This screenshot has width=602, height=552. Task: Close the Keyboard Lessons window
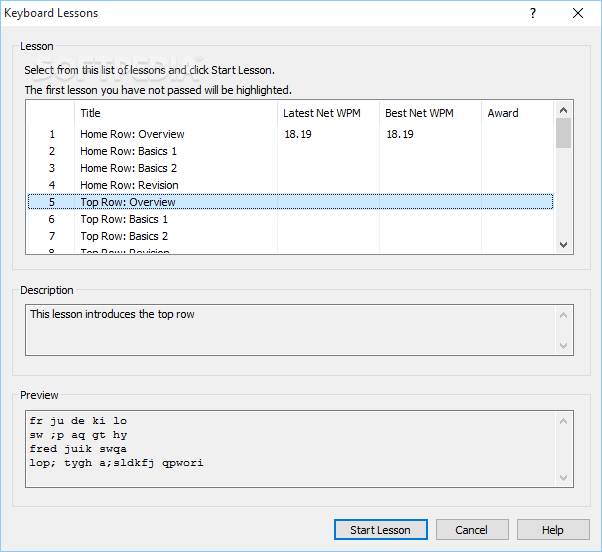[578, 13]
